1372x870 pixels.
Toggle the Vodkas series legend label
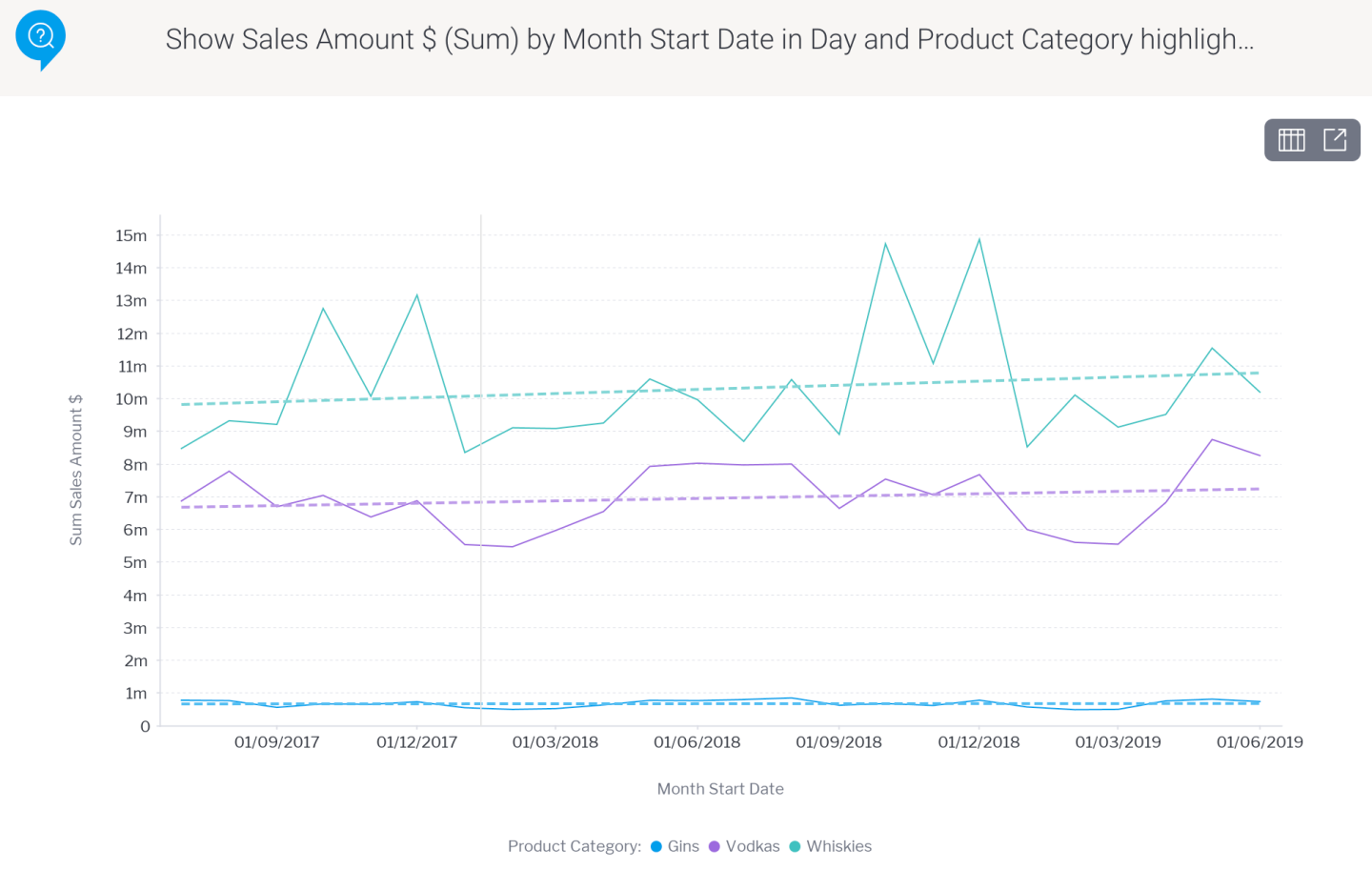pos(752,846)
